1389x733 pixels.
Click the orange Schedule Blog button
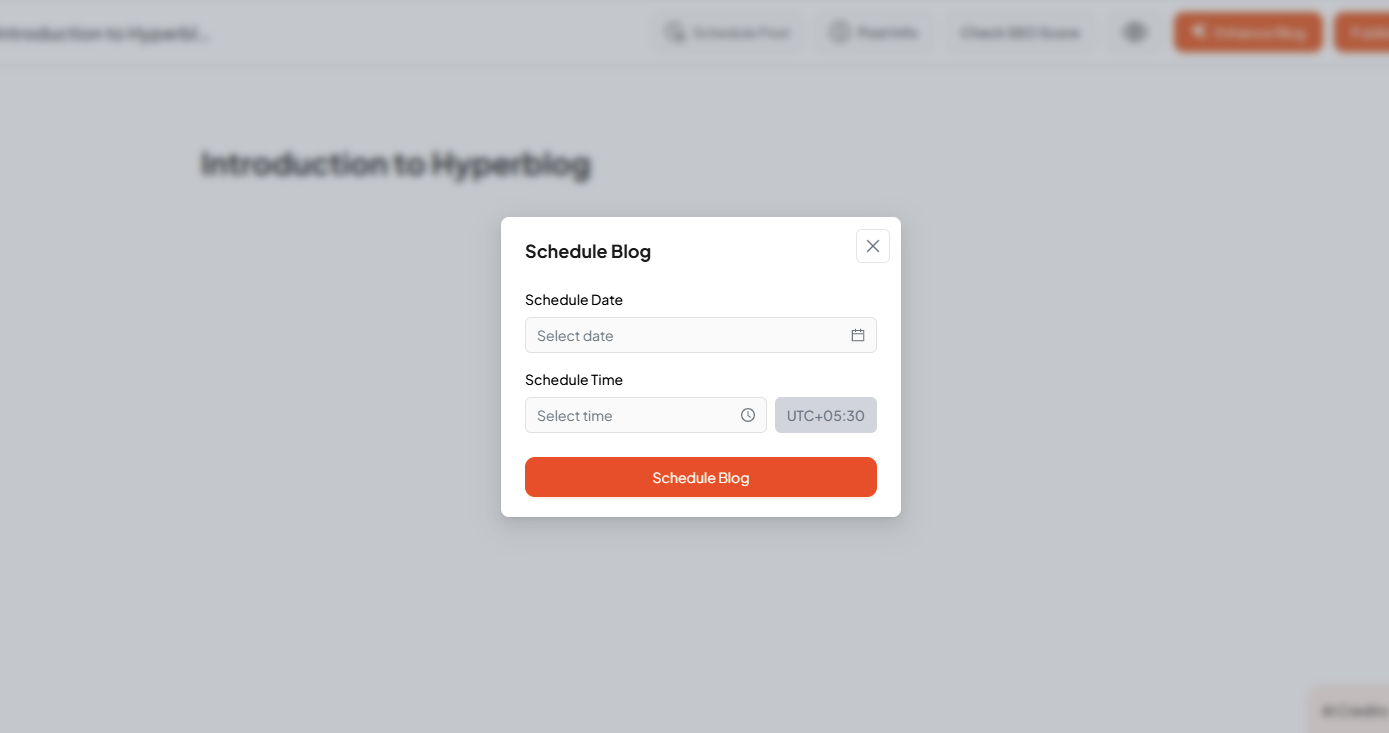(x=700, y=477)
